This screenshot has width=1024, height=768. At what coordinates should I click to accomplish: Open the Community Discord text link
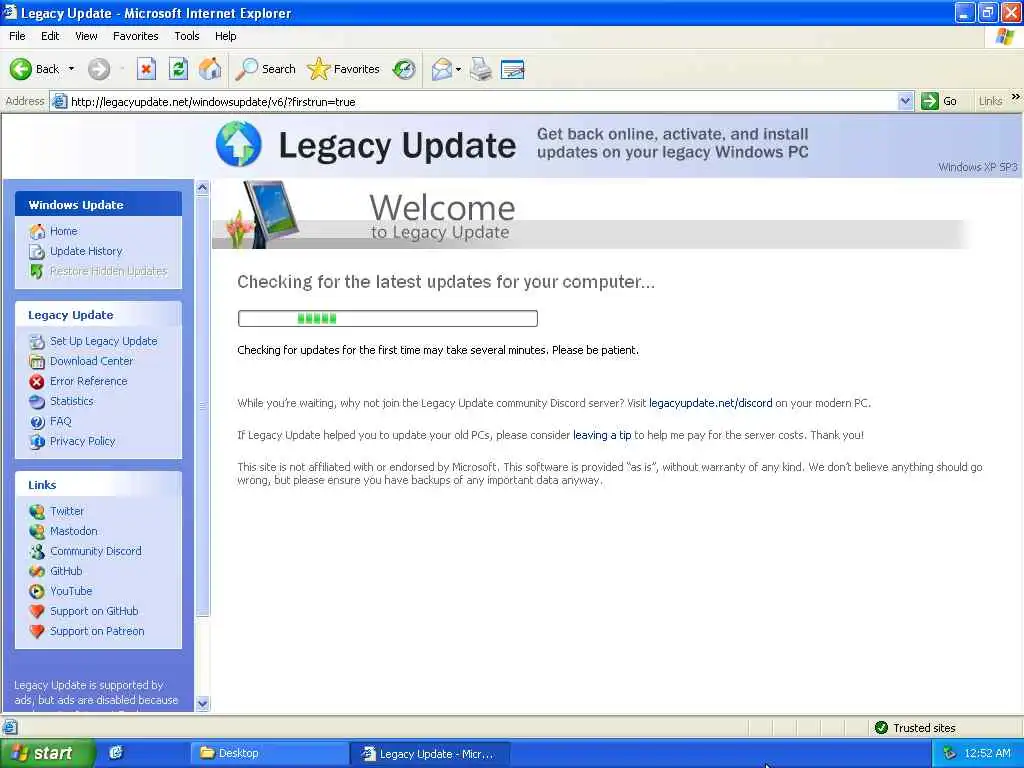tap(95, 551)
